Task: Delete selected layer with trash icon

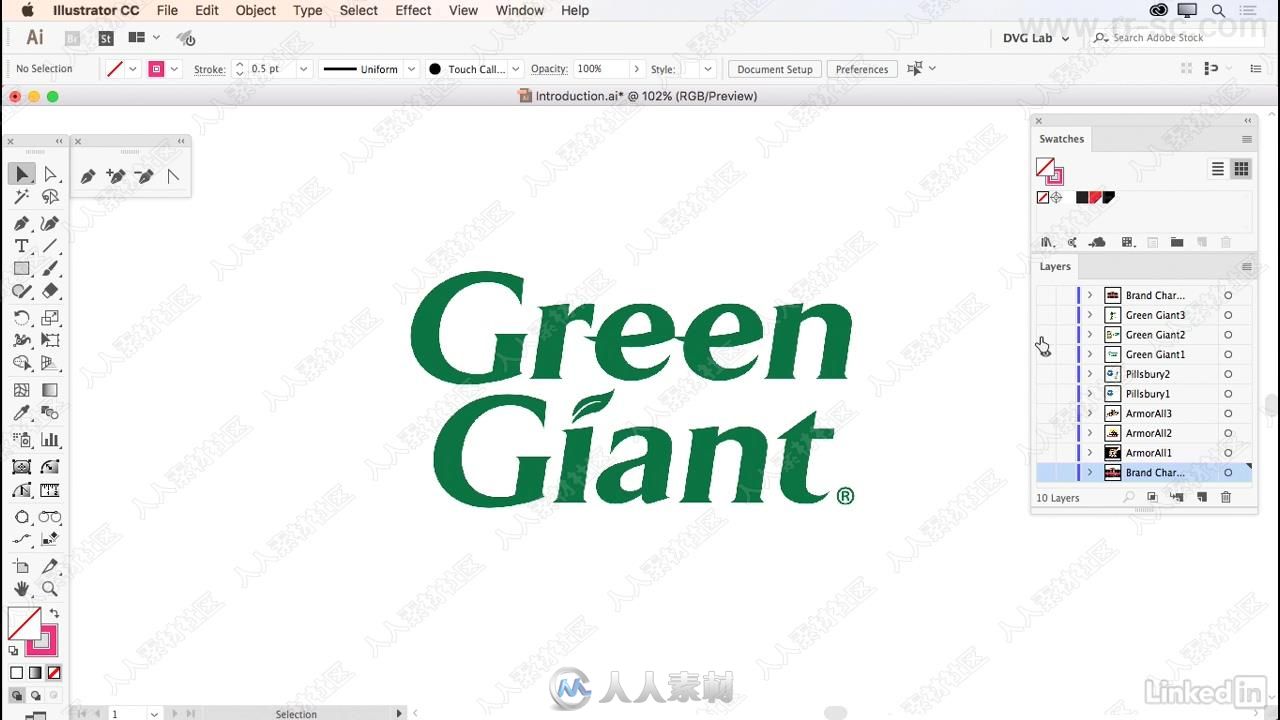Action: click(x=1226, y=497)
